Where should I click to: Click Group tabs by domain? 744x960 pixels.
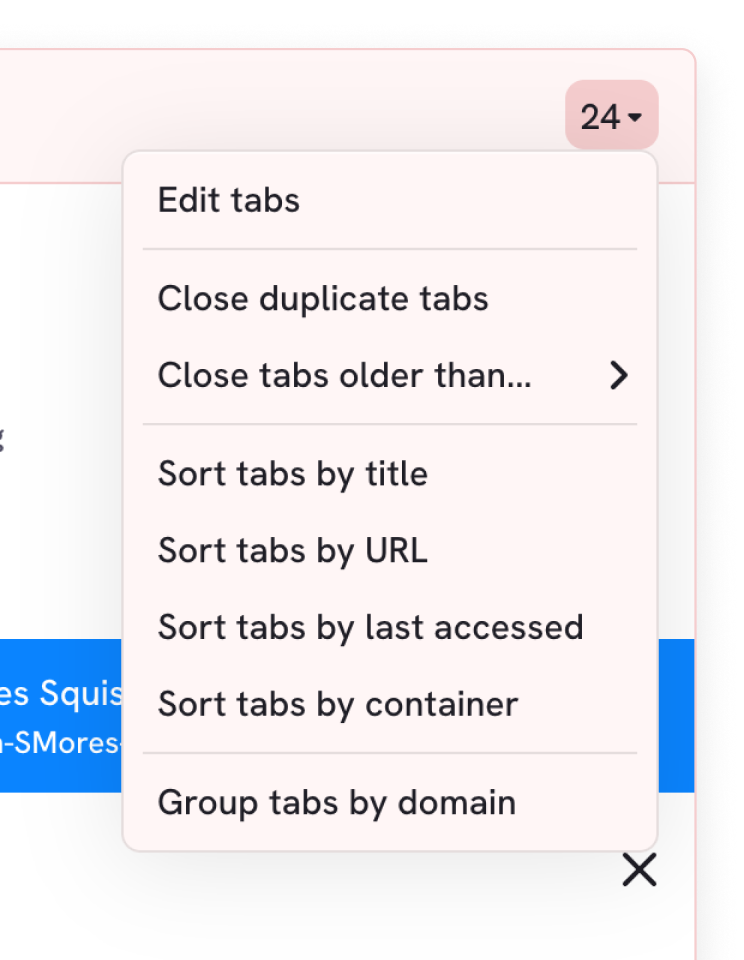click(x=337, y=802)
